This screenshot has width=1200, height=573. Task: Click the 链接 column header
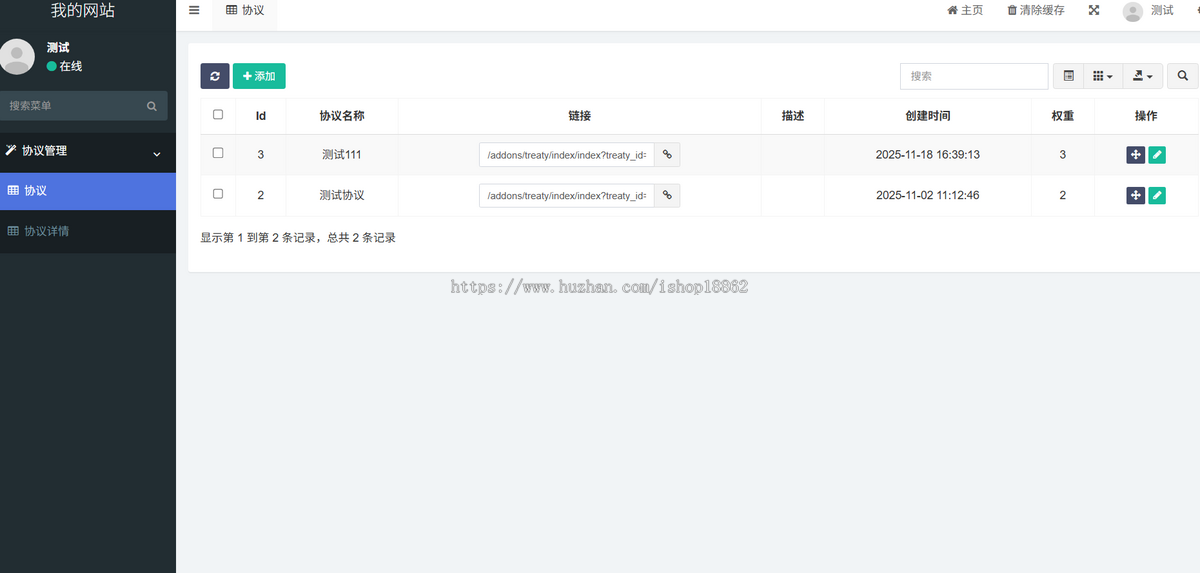(580, 116)
